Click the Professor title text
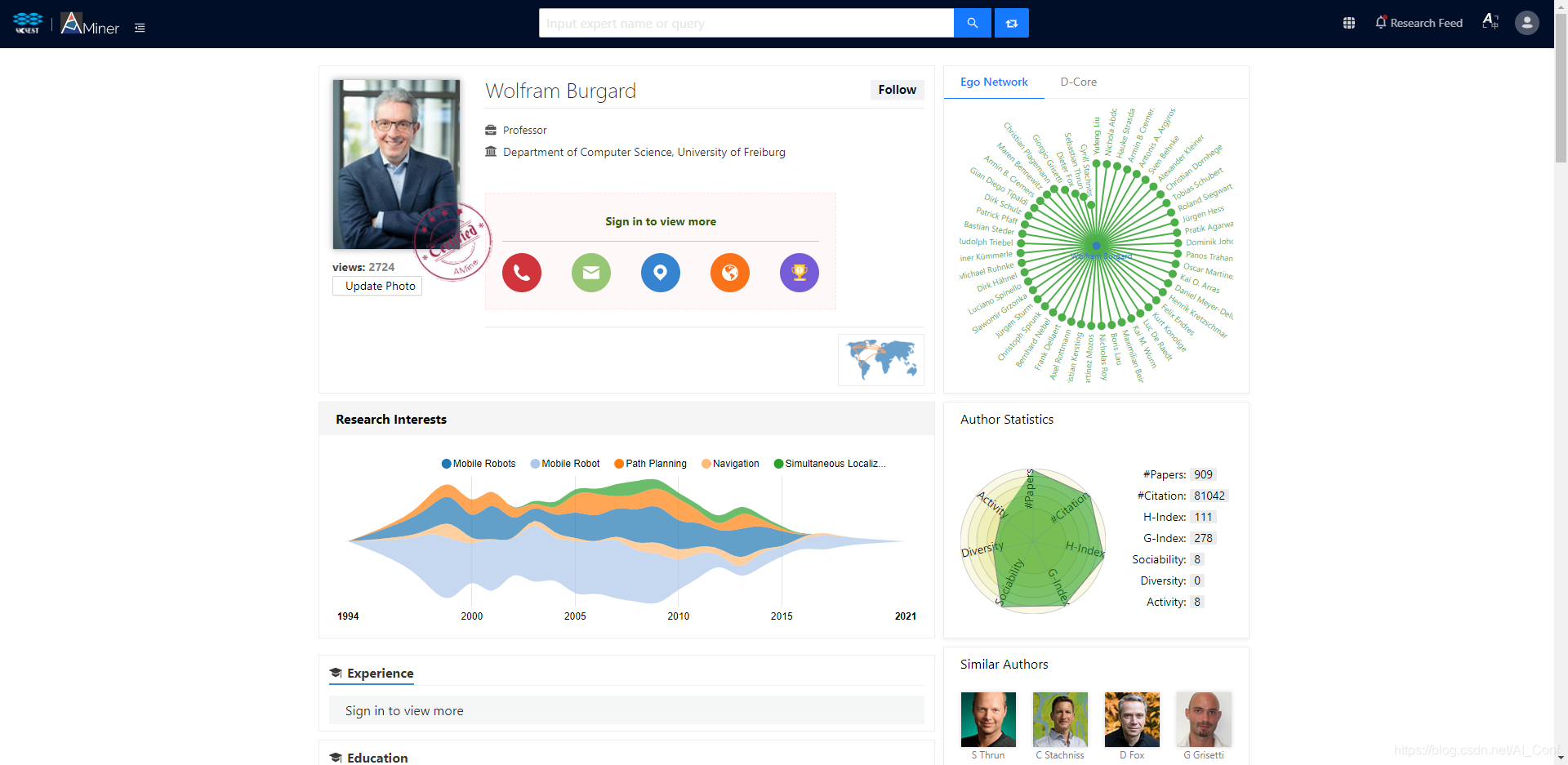1568x765 pixels. [x=524, y=130]
